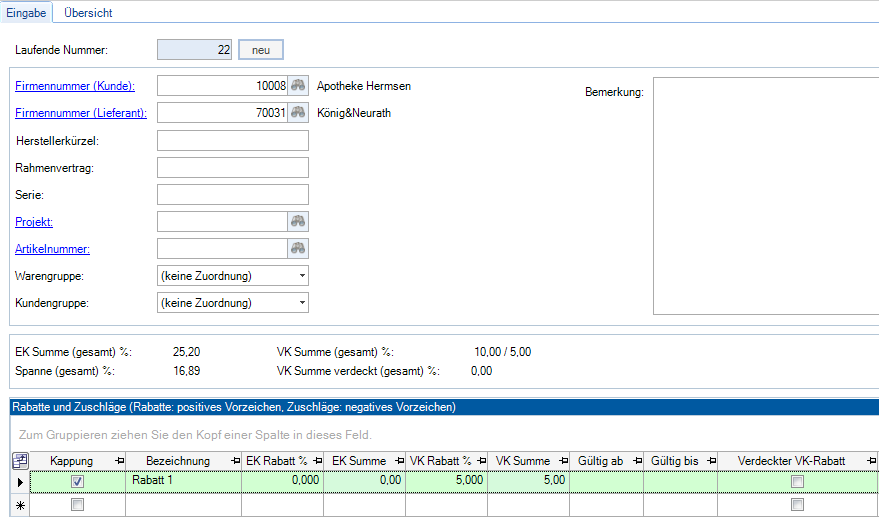Open Artikelnummer lookup binoculars icon
Screen dimensions: 879x517
pyautogui.click(x=298, y=248)
